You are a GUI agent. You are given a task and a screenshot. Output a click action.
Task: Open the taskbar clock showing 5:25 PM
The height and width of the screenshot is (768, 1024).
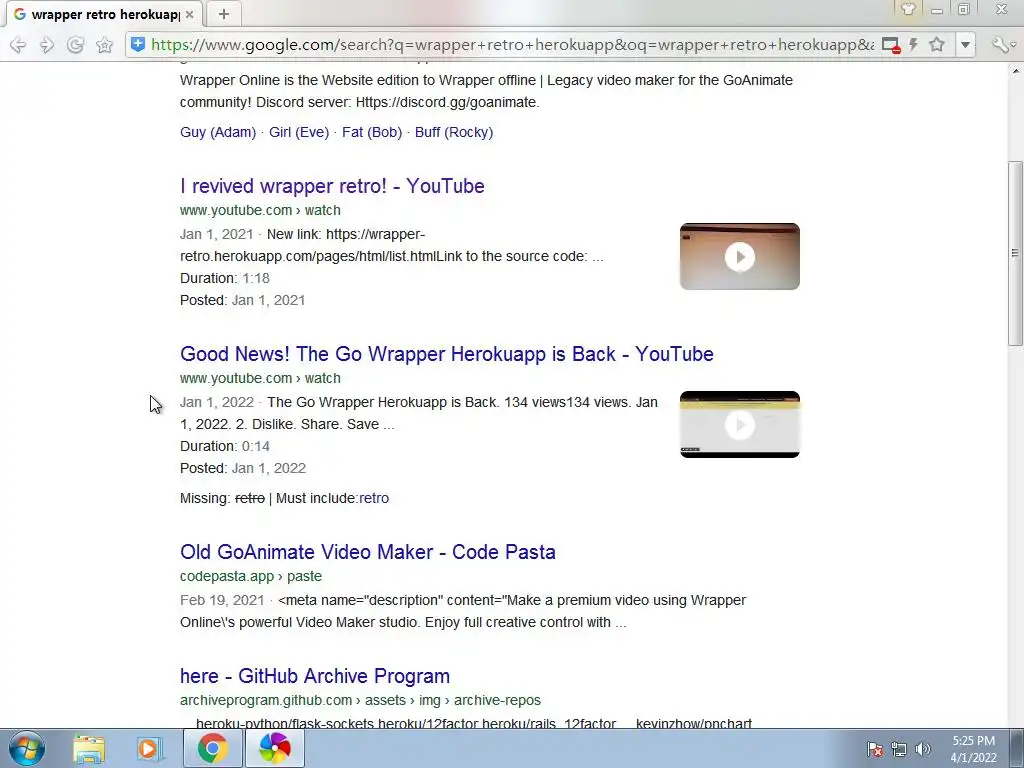point(973,749)
